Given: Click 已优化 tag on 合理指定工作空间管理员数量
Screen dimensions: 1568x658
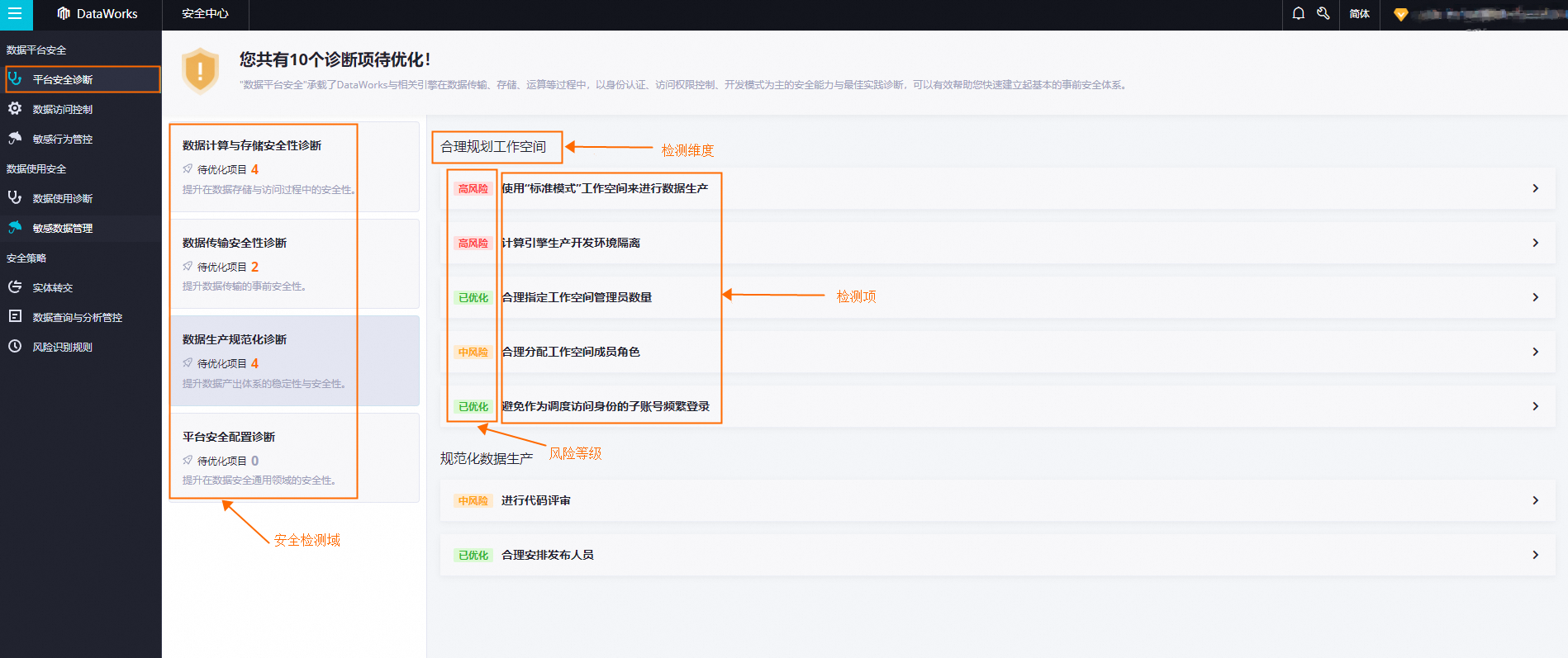Looking at the screenshot, I should (x=473, y=297).
